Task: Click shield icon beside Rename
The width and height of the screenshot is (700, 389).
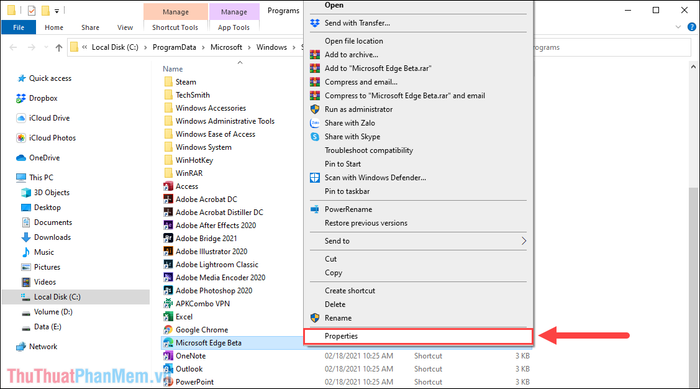Action: (x=315, y=318)
